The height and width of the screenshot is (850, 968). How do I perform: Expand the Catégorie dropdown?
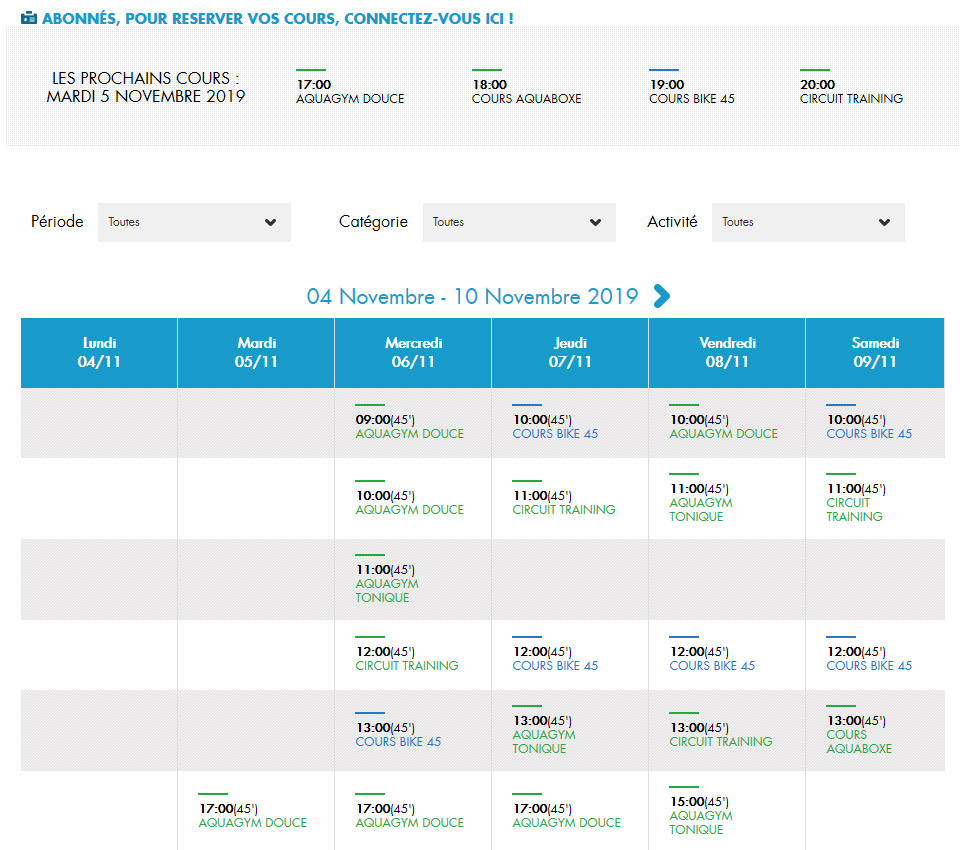point(518,222)
